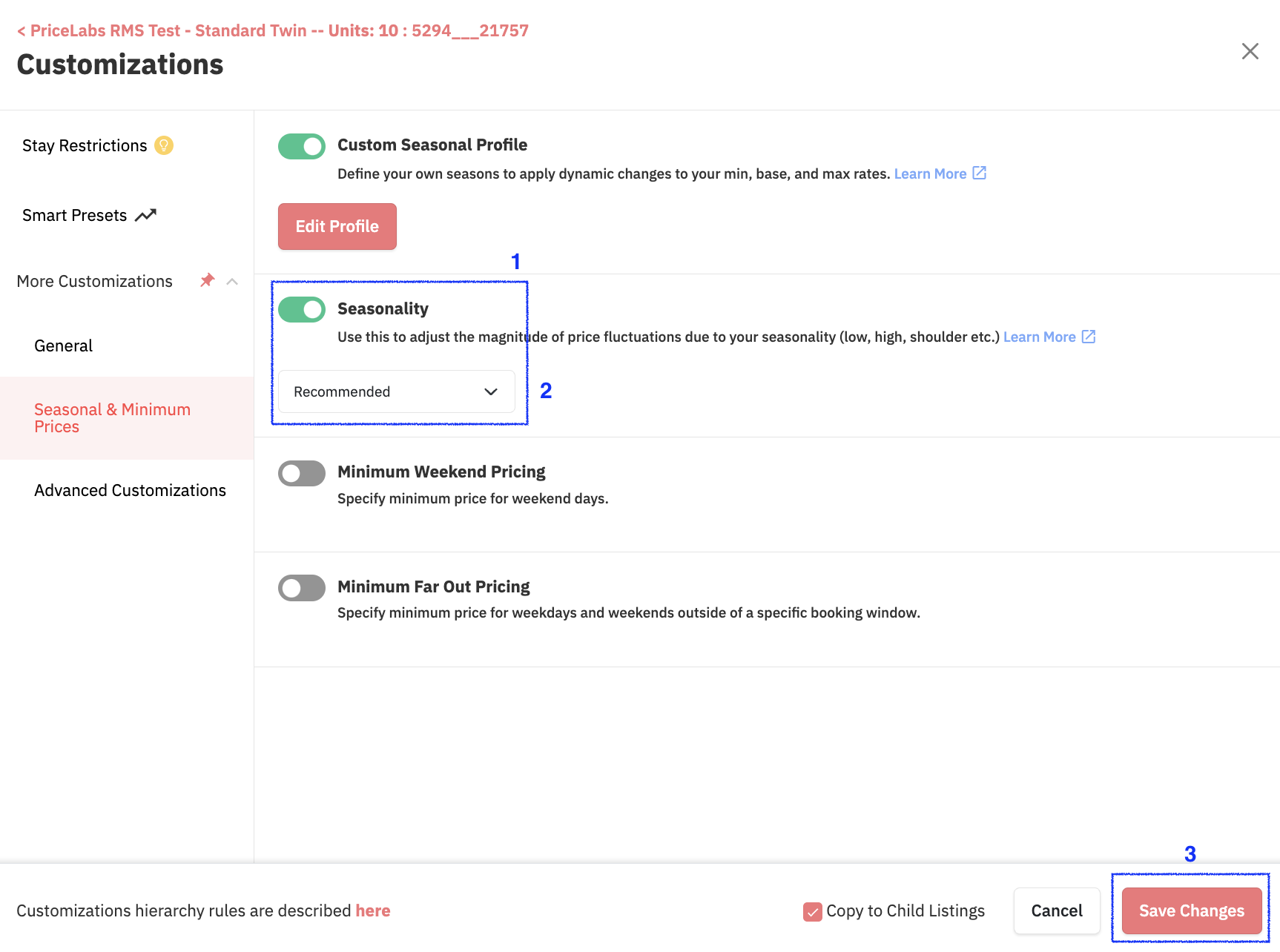Disable the Seasonality toggle
This screenshot has width=1280, height=952.
302,309
